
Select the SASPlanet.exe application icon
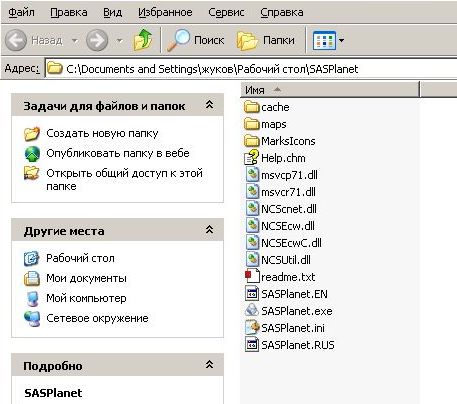[x=252, y=311]
